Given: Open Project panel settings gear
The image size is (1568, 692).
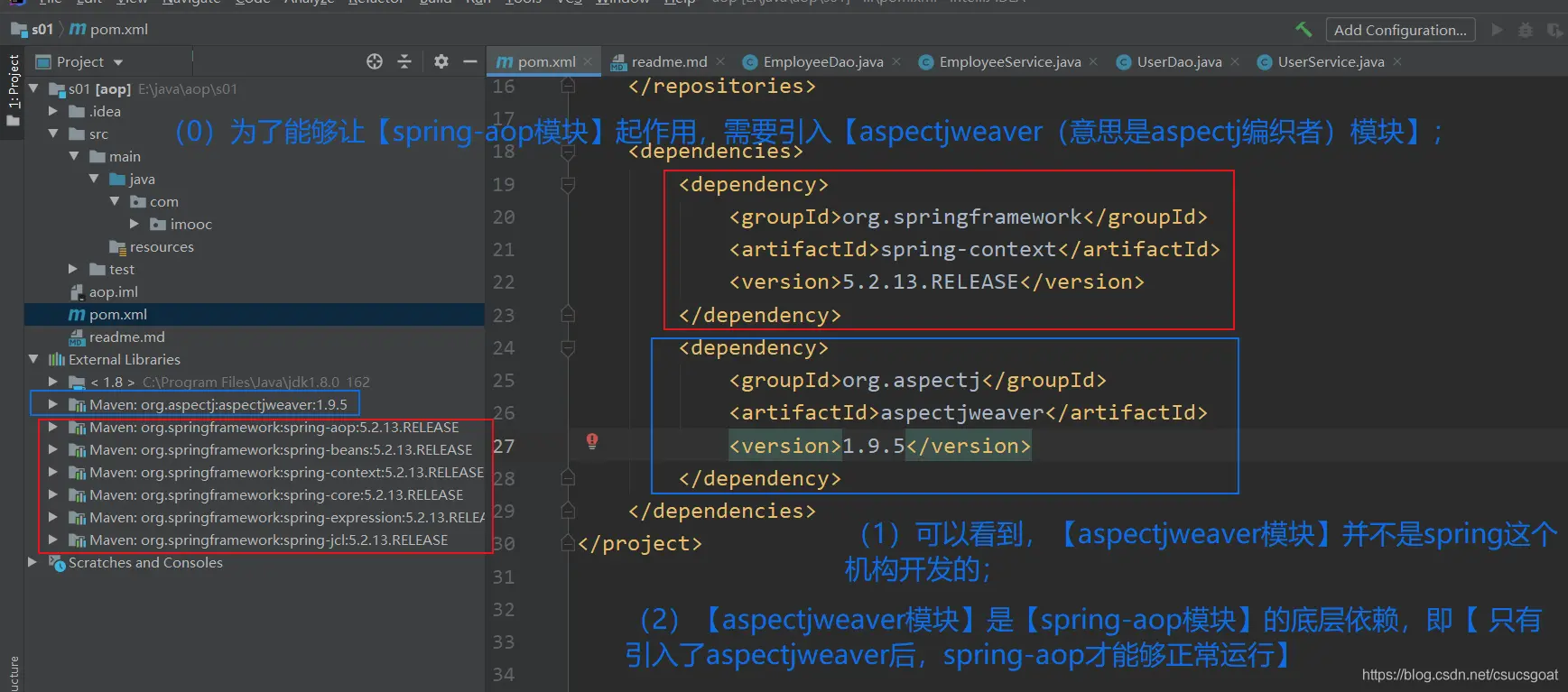Looking at the screenshot, I should pos(441,61).
